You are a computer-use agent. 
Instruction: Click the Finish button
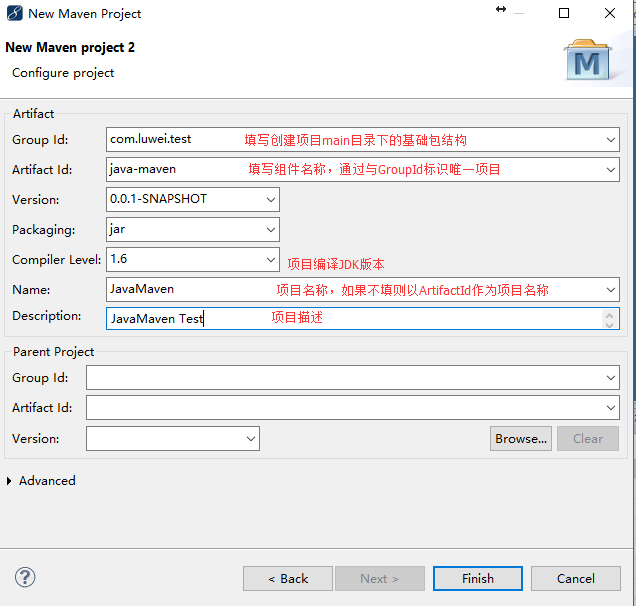pyautogui.click(x=478, y=578)
